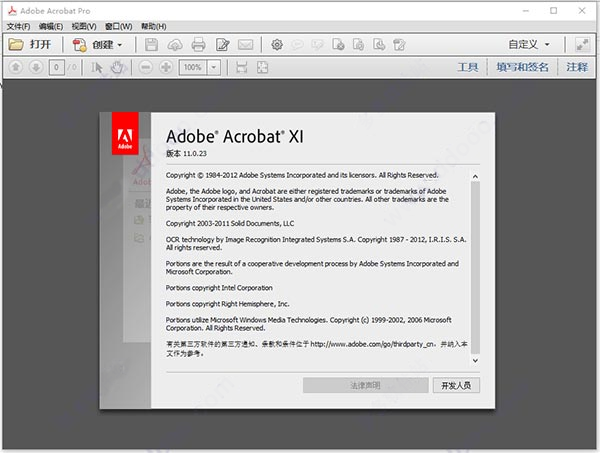The height and width of the screenshot is (453, 600).
Task: Click the zoom in plus icon
Action: tap(166, 67)
